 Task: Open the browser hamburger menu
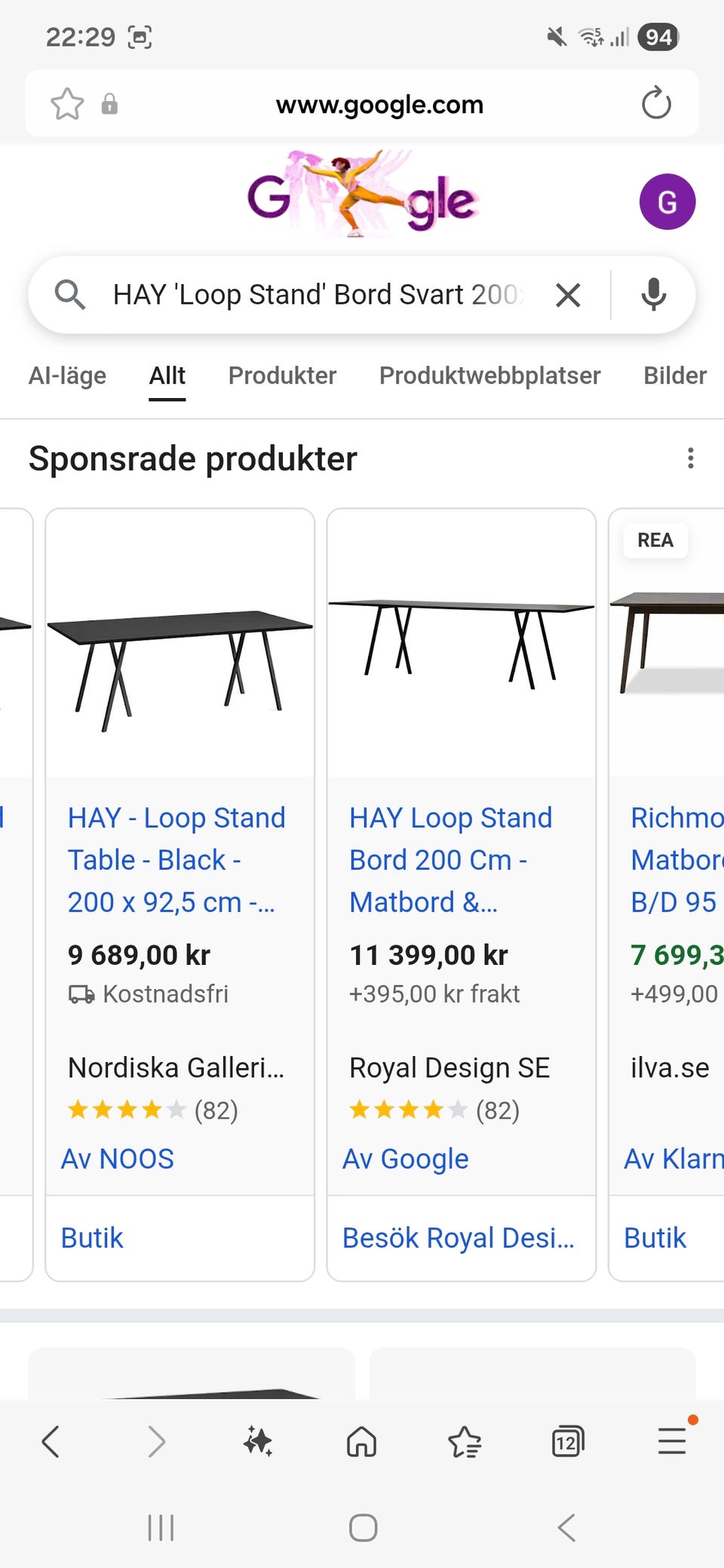671,1441
